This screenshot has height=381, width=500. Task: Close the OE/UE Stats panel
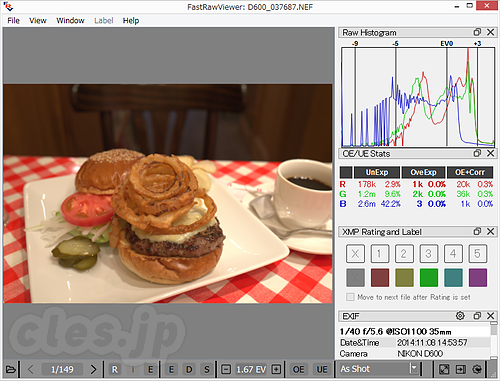point(490,153)
